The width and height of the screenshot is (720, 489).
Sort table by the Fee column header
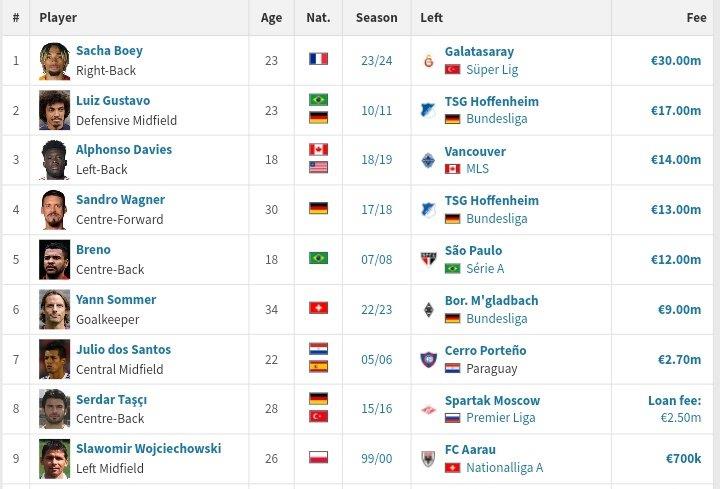[696, 18]
